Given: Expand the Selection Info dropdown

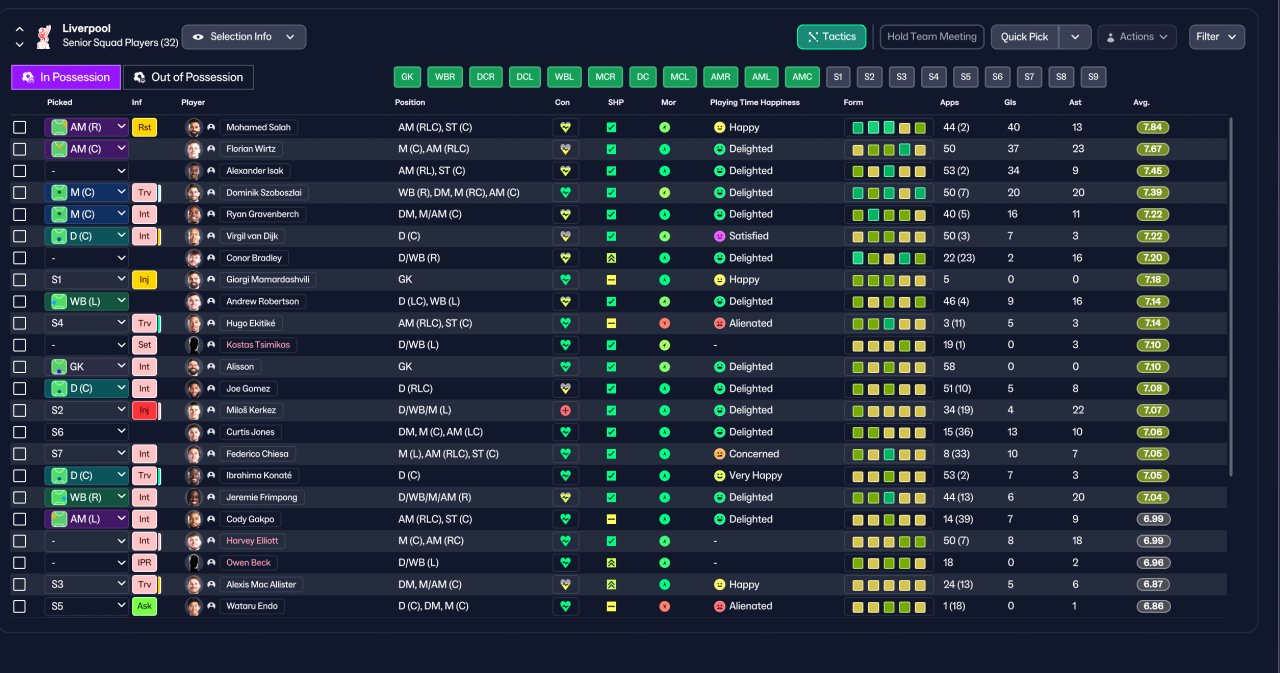Looking at the screenshot, I should pyautogui.click(x=244, y=37).
